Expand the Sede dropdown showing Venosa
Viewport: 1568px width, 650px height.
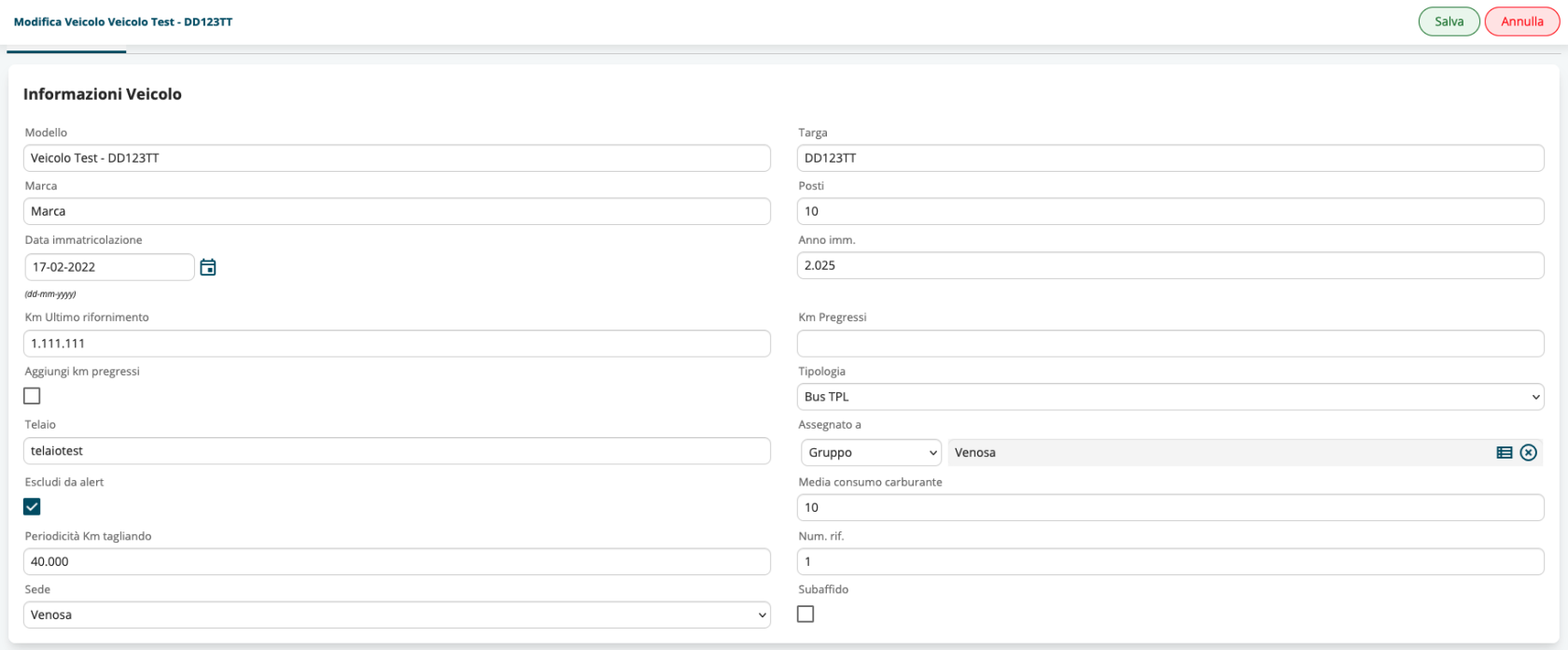pyautogui.click(x=397, y=615)
